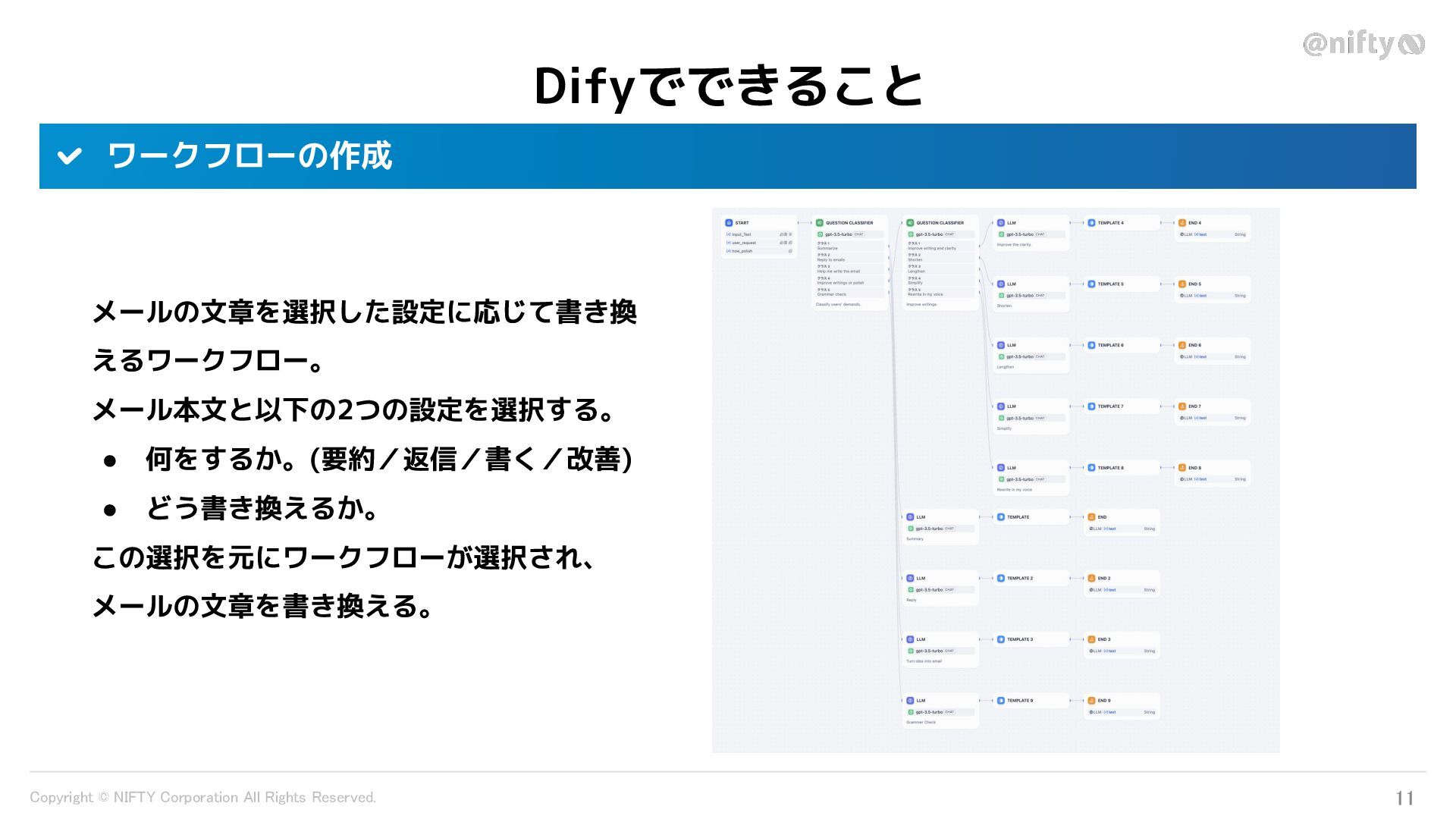Click the slide page number 11
This screenshot has width=1456, height=819.
(1404, 798)
